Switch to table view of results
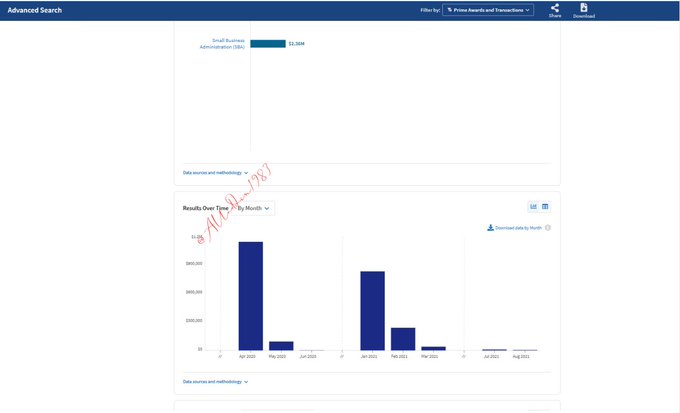 pyautogui.click(x=545, y=207)
